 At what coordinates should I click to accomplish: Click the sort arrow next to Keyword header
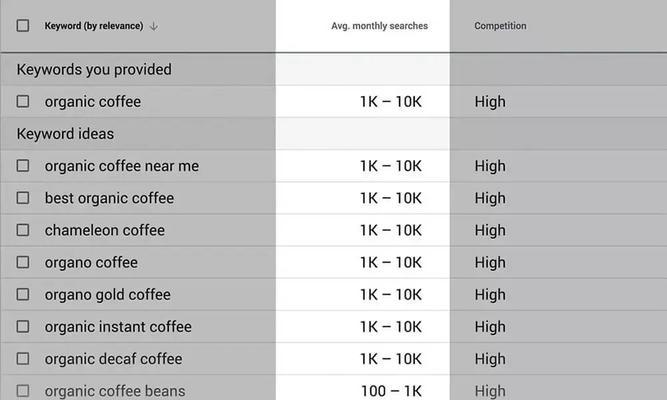(154, 26)
